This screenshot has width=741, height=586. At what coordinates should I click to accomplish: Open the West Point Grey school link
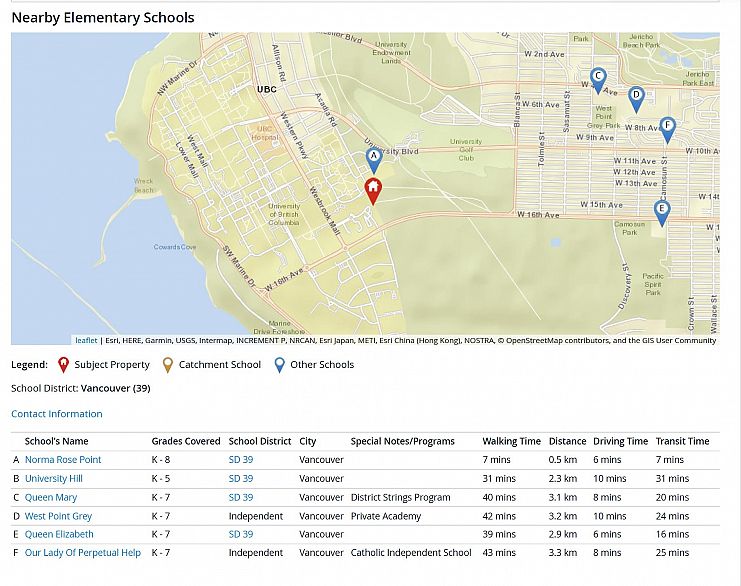coord(58,516)
